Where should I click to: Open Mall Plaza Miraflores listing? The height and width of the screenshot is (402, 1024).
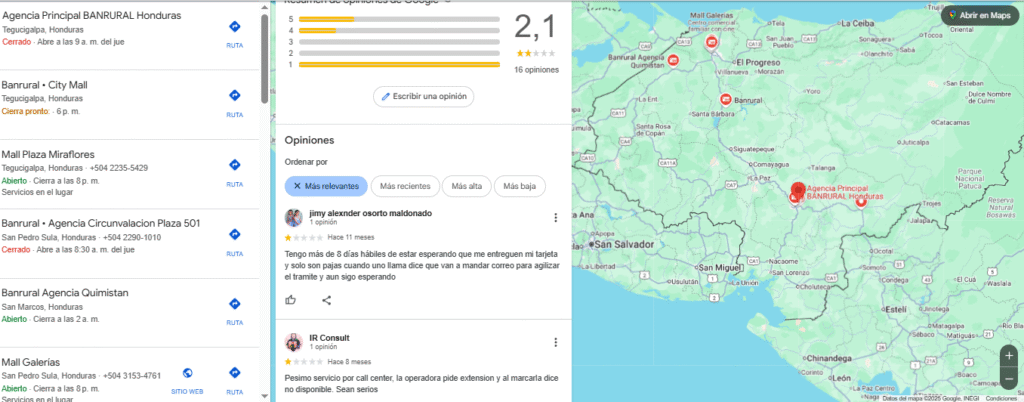[x=48, y=155]
